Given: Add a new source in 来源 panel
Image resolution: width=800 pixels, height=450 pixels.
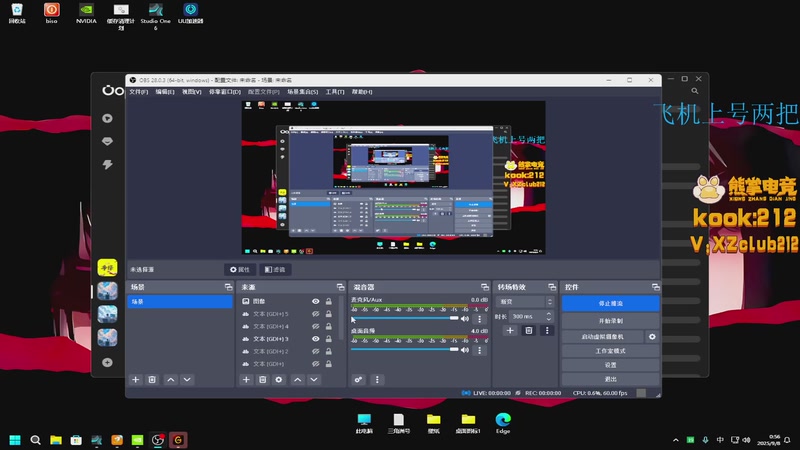Looking at the screenshot, I should (246, 380).
